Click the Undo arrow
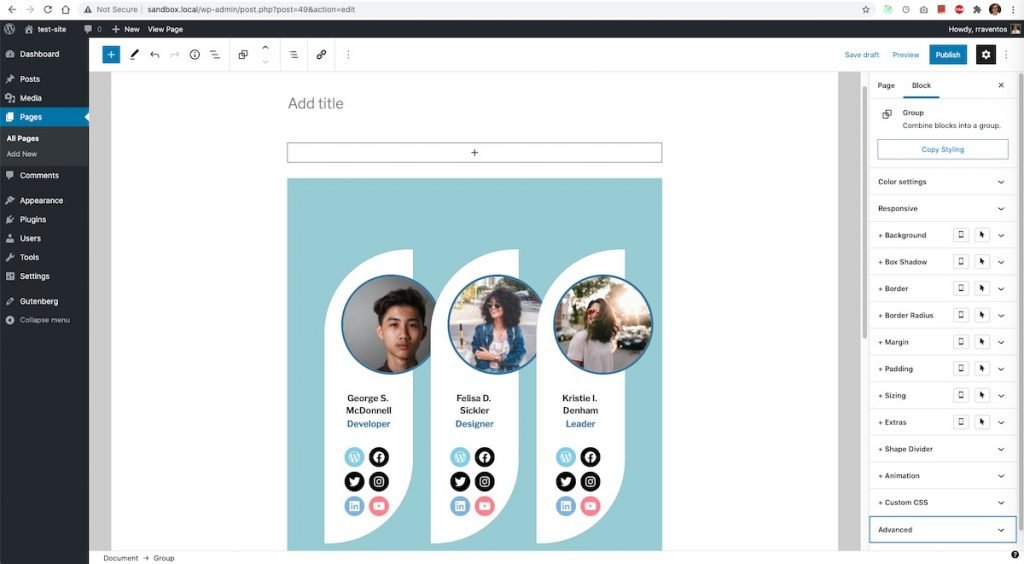 154,55
